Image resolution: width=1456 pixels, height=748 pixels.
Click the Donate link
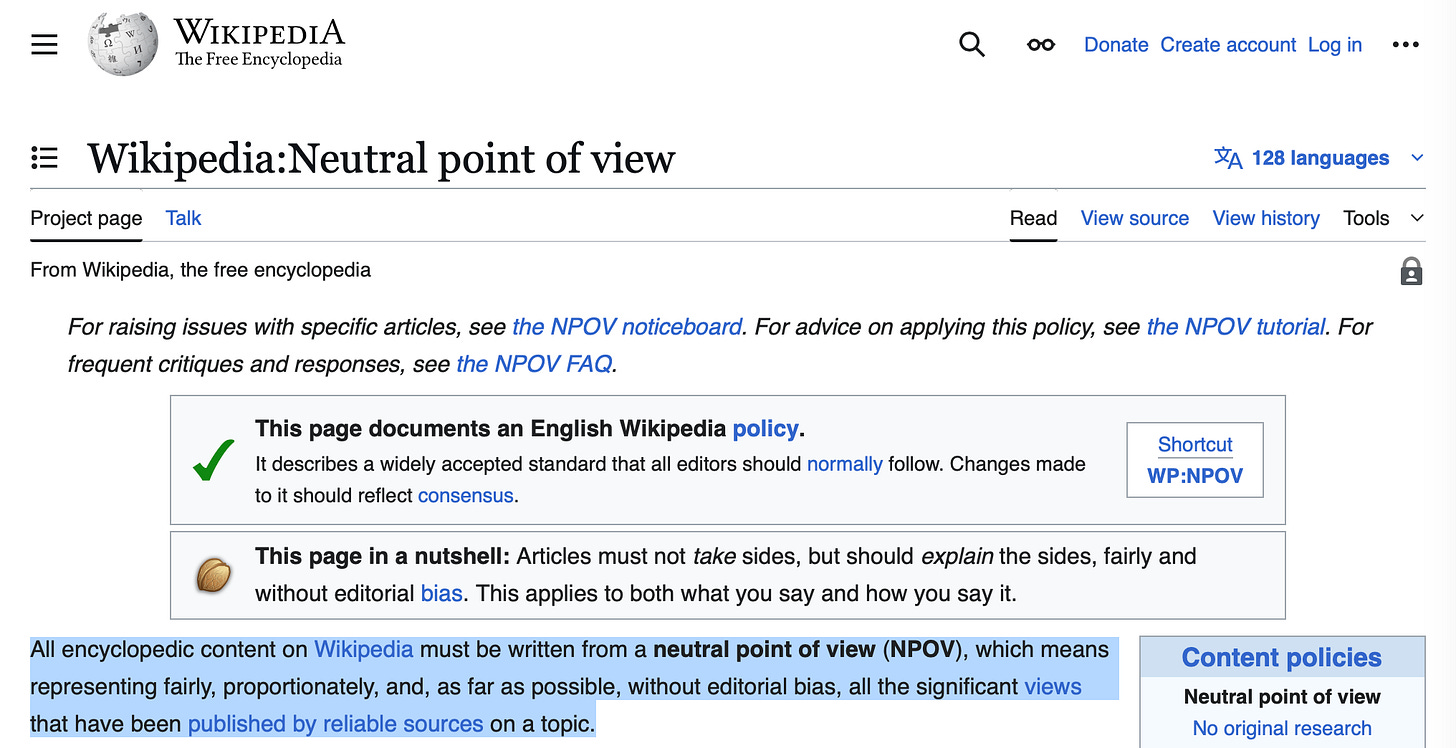click(x=1116, y=45)
